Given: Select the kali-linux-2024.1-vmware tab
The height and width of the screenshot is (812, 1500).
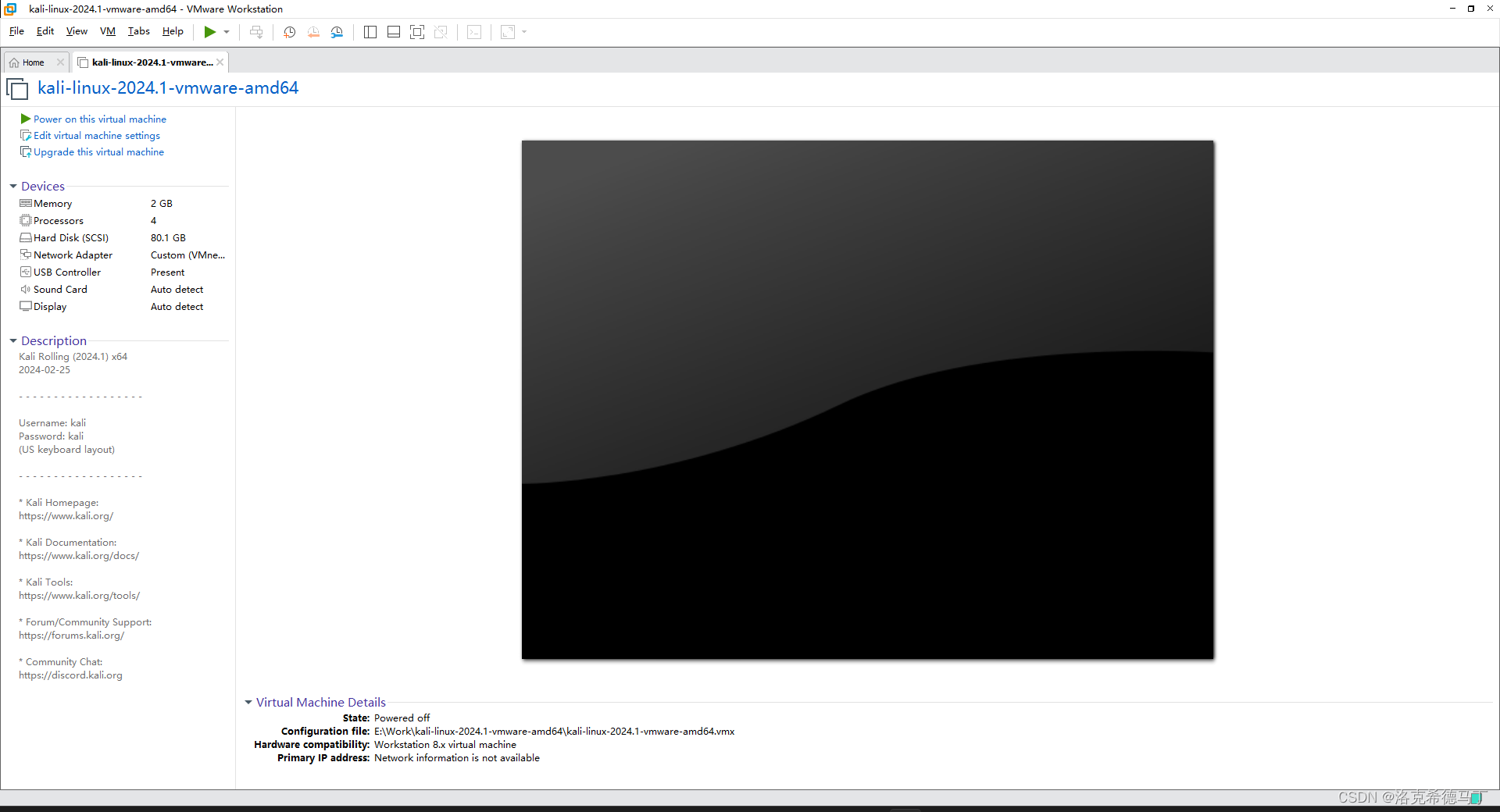Looking at the screenshot, I should tap(152, 62).
